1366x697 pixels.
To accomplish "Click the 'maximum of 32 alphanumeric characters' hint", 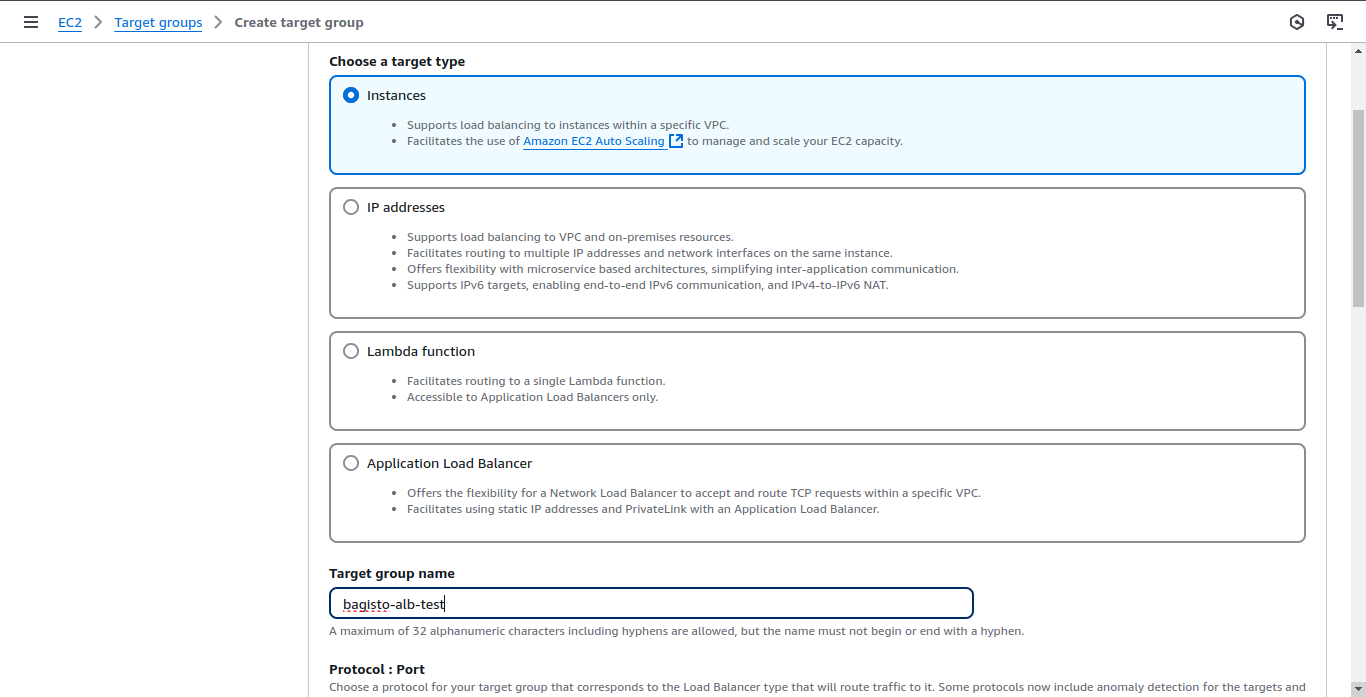I will click(x=677, y=631).
